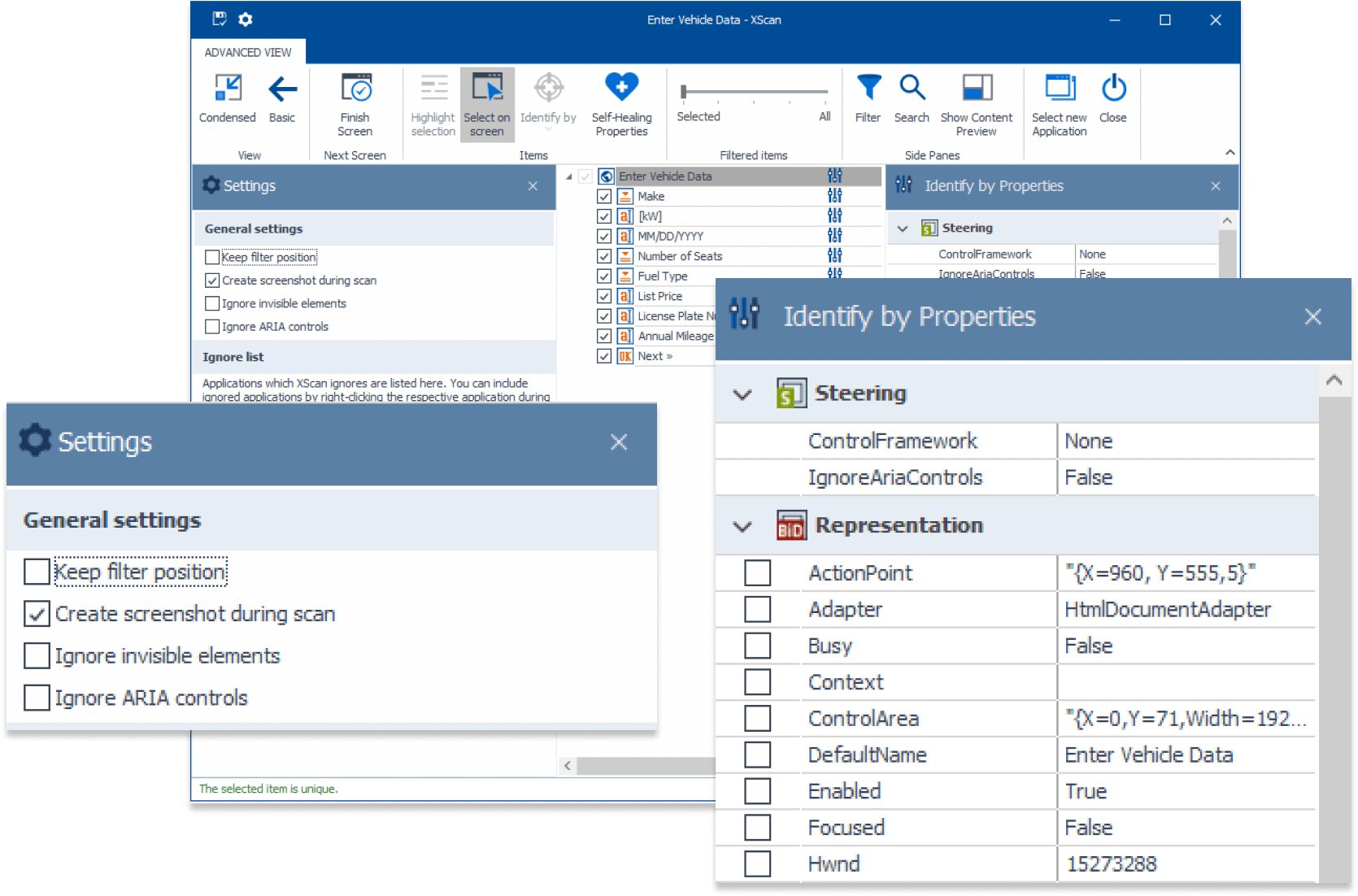Viewport: 1358px width, 896px height.
Task: Uncheck the Fuel Type item in the list
Action: point(603,276)
